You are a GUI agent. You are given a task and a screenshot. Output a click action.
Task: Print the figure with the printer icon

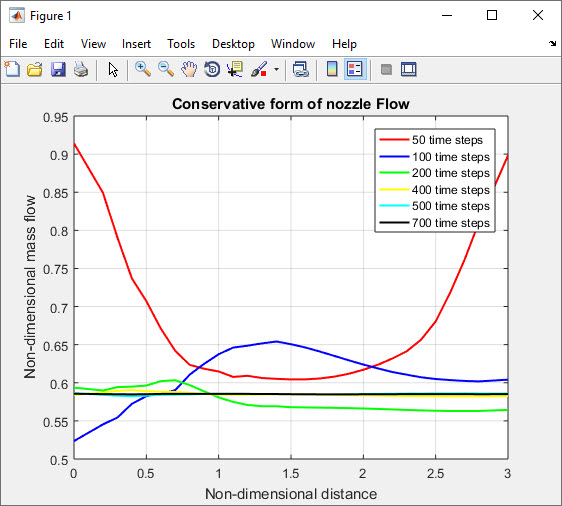pos(81,69)
